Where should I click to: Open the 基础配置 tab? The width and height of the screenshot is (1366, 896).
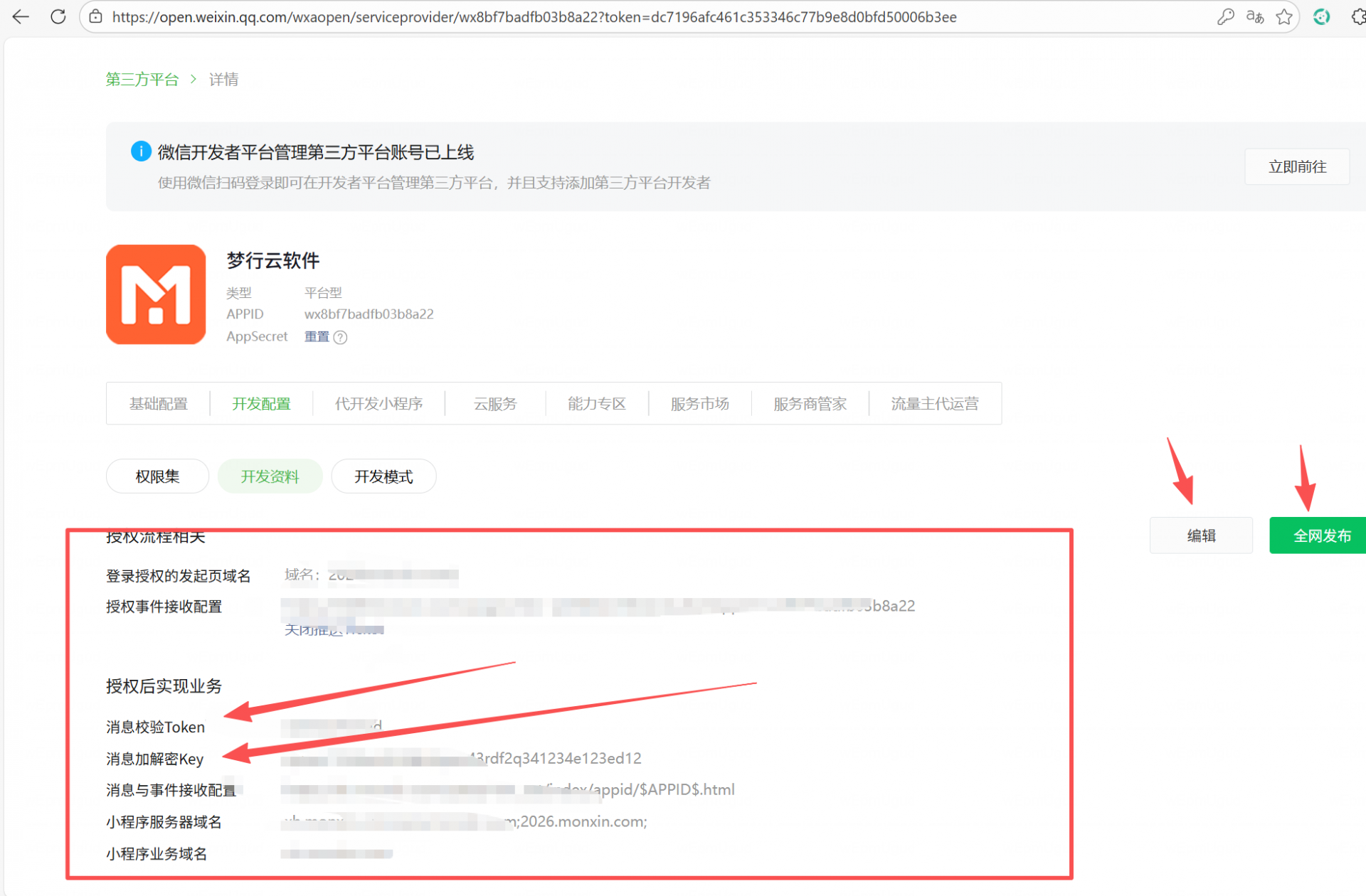159,404
